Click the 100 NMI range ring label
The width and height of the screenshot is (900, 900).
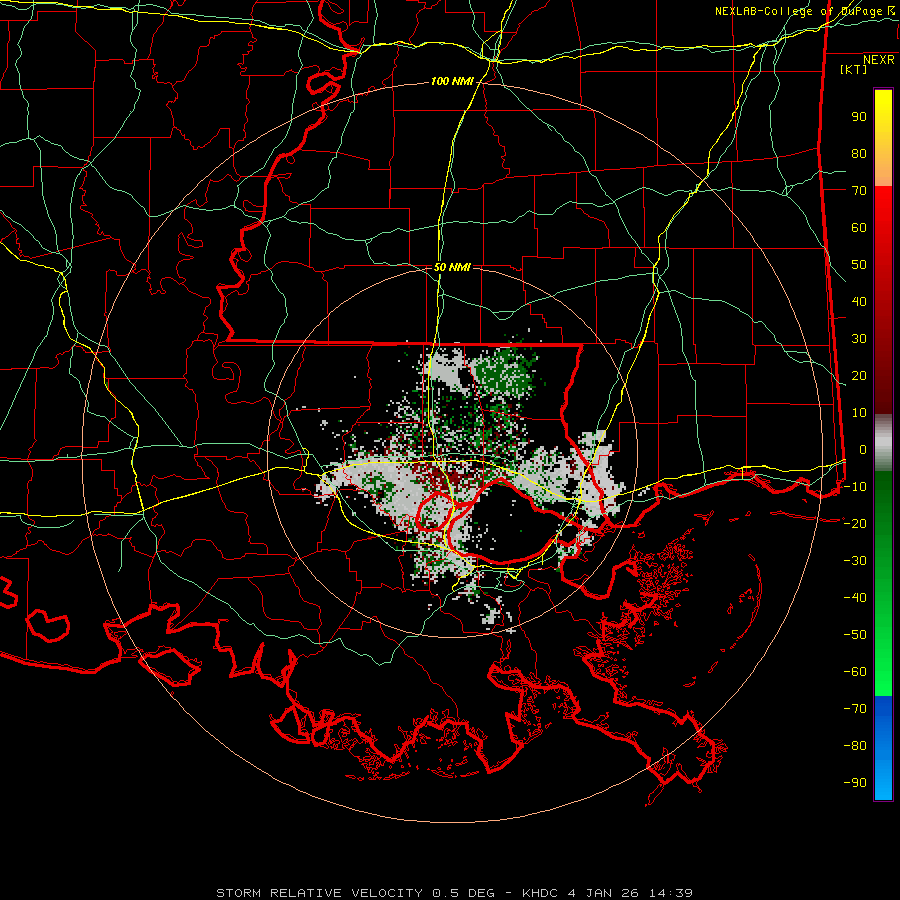(x=452, y=82)
